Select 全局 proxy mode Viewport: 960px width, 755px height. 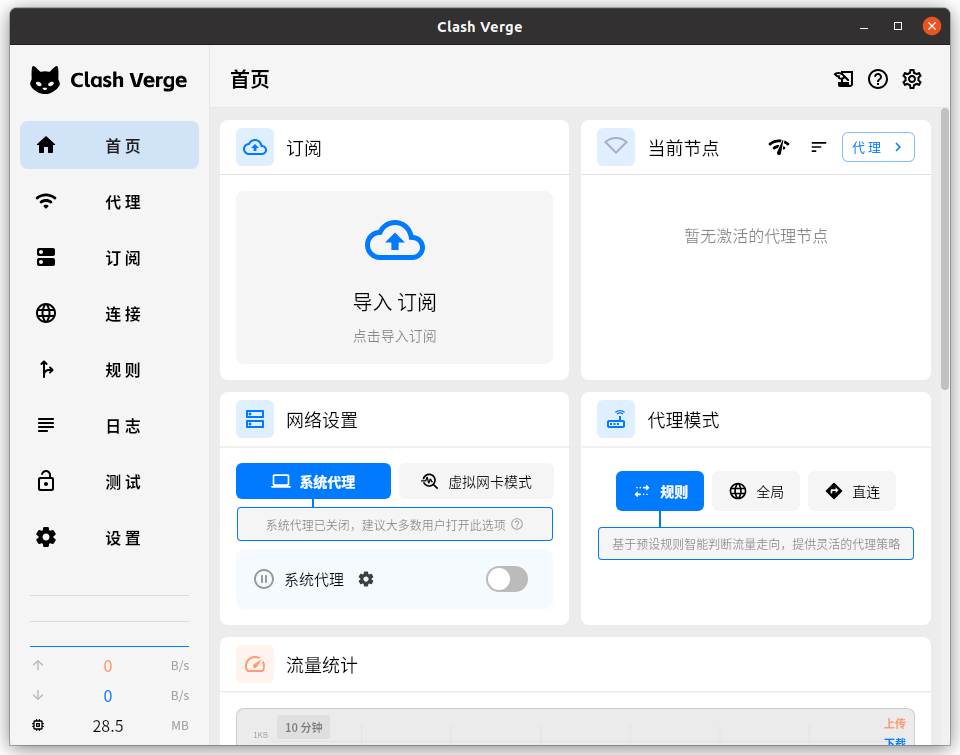(x=756, y=491)
